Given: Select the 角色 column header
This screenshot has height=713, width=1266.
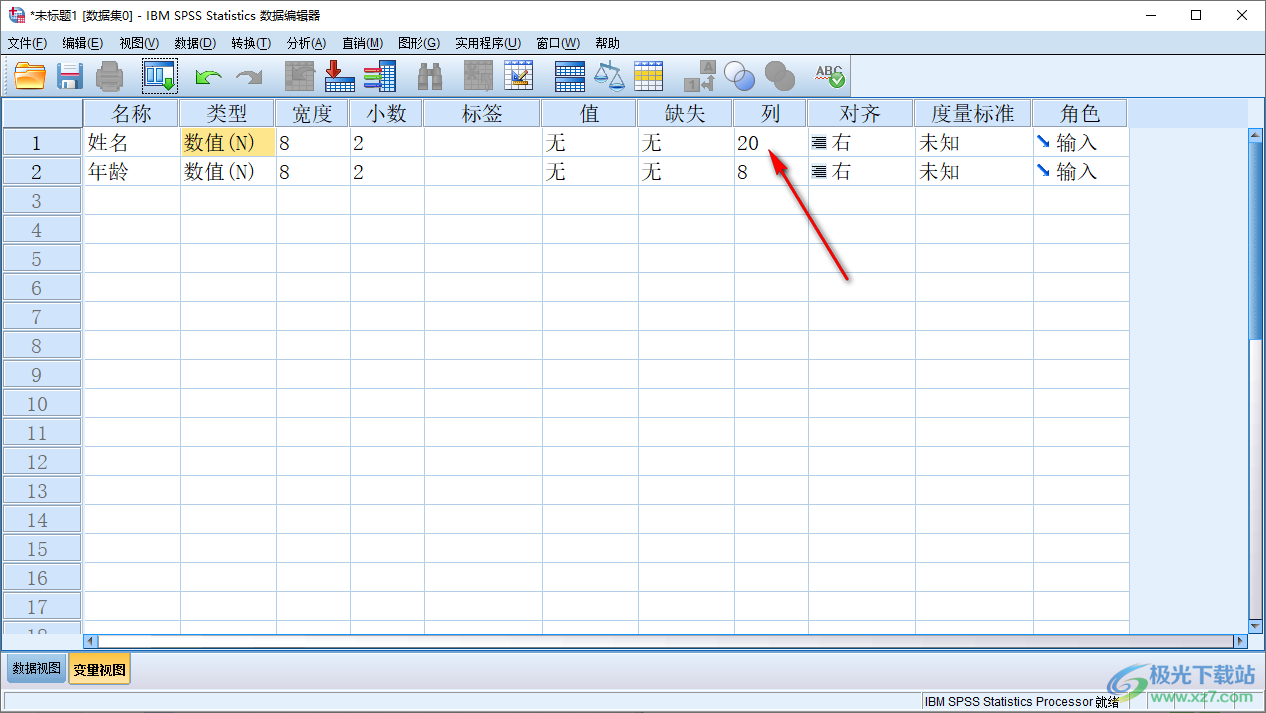Looking at the screenshot, I should [1080, 113].
